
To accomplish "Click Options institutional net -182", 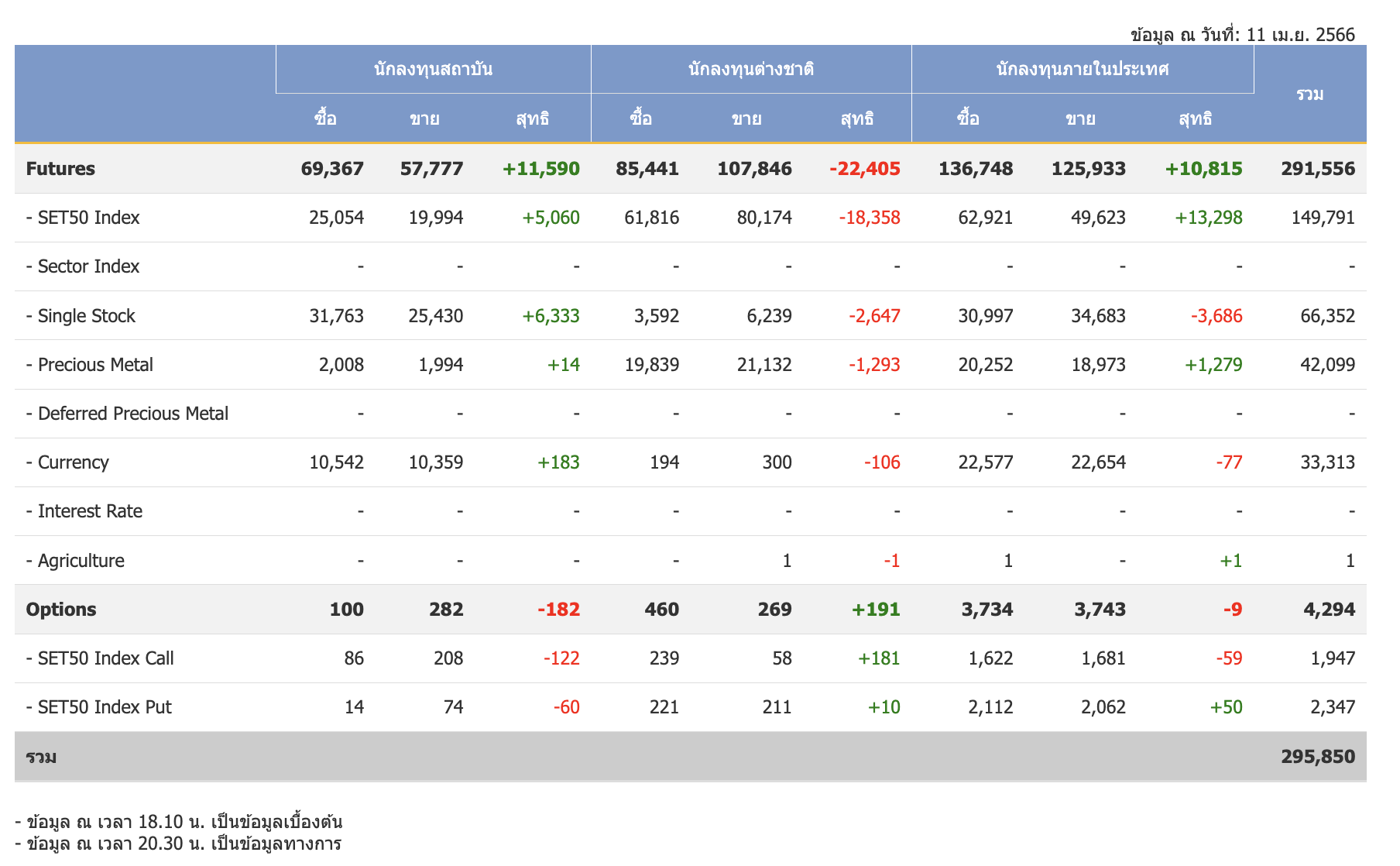I will coord(558,610).
